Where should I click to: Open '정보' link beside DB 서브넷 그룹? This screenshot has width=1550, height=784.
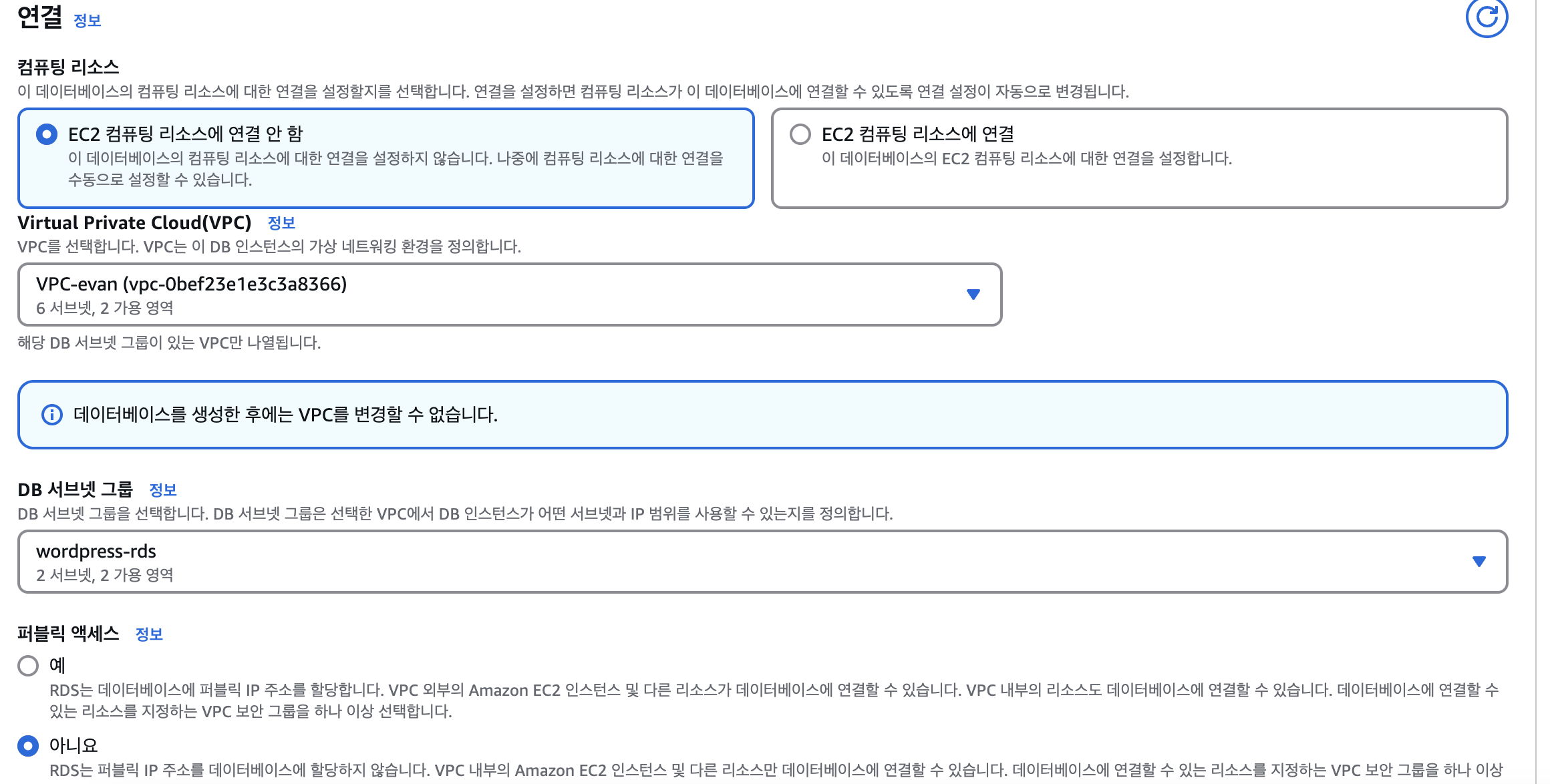click(x=163, y=490)
